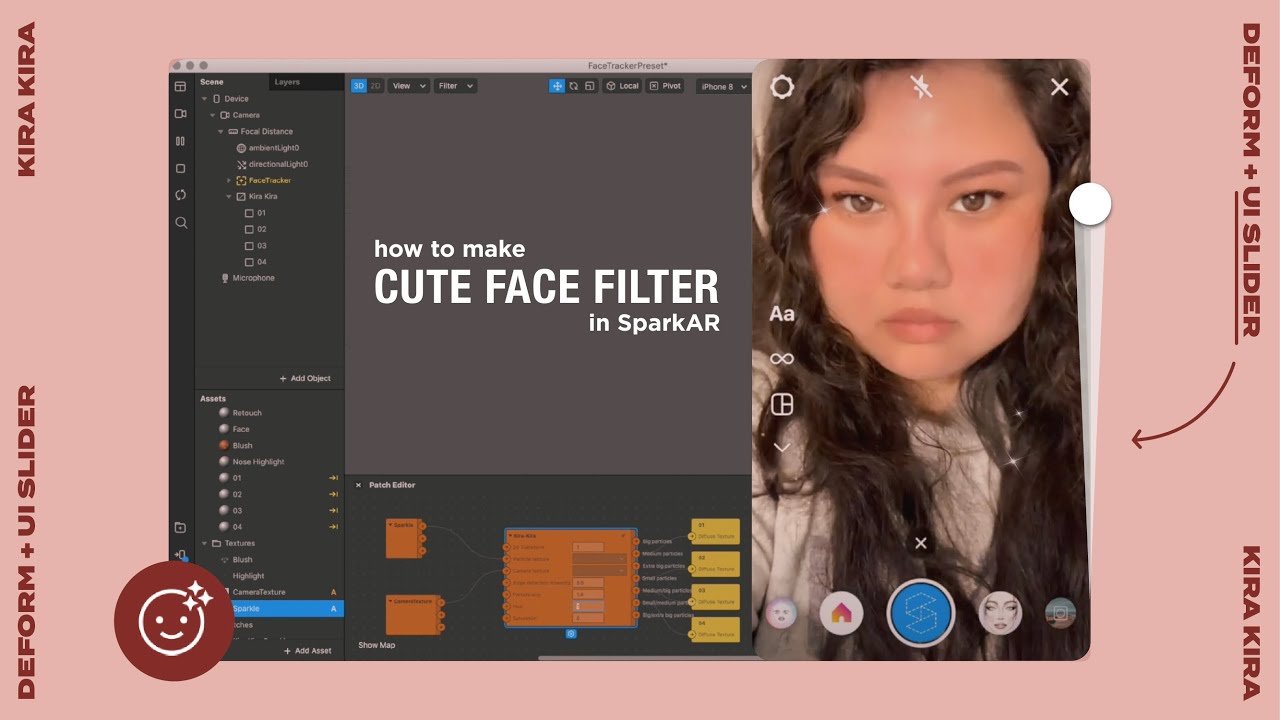The height and width of the screenshot is (720, 1280).
Task: Switch viewport to 3D mode
Action: (359, 86)
